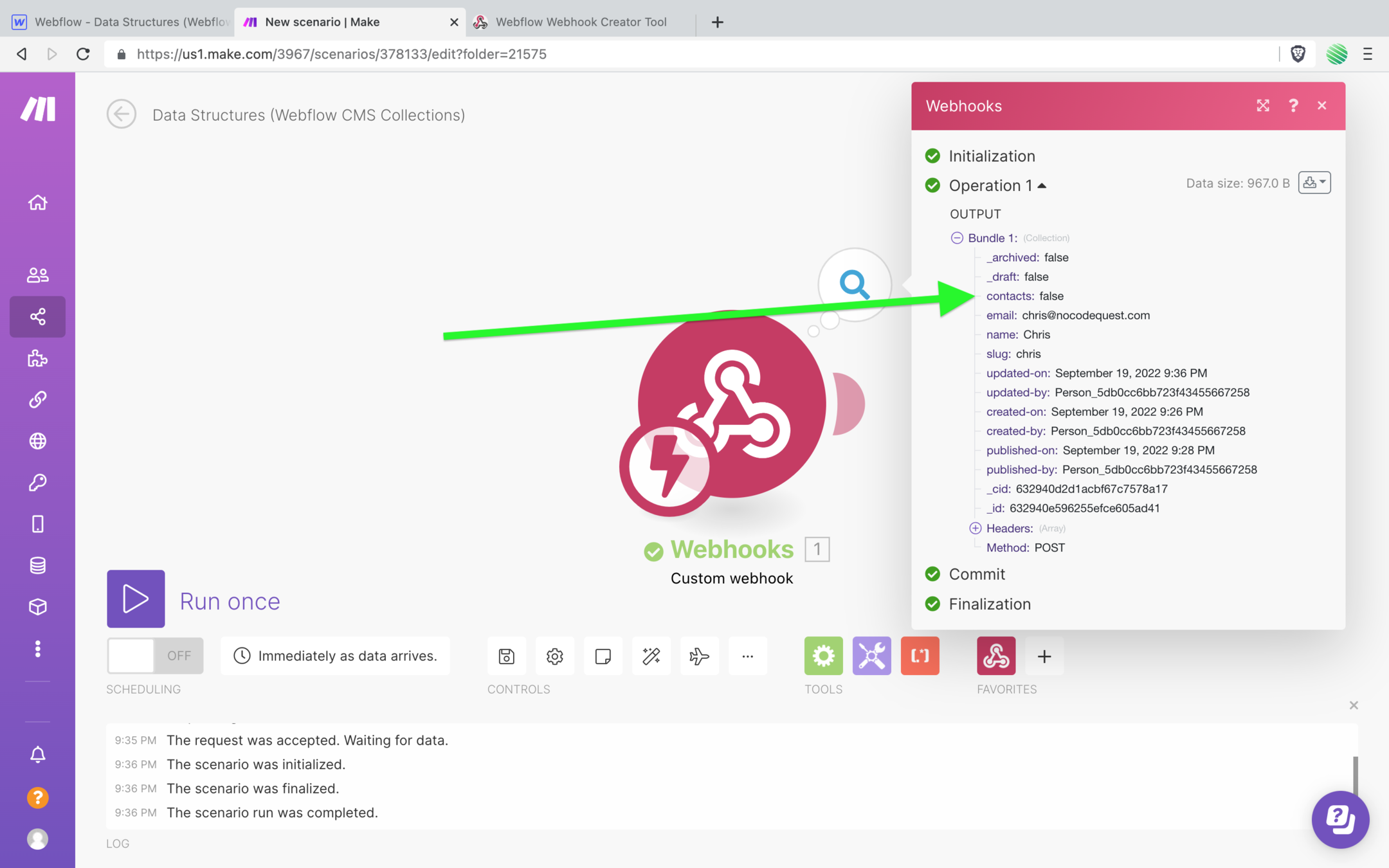Image resolution: width=1389 pixels, height=868 pixels.
Task: Expand the Headers array
Action: (x=975, y=528)
